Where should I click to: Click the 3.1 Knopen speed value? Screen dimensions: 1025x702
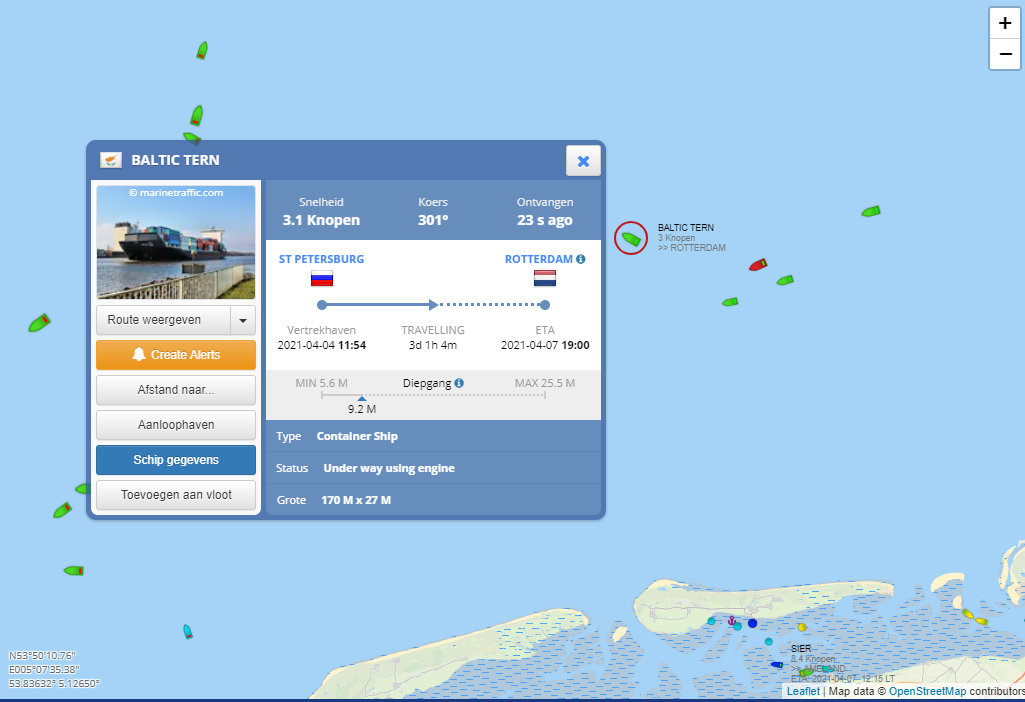pyautogui.click(x=321, y=220)
